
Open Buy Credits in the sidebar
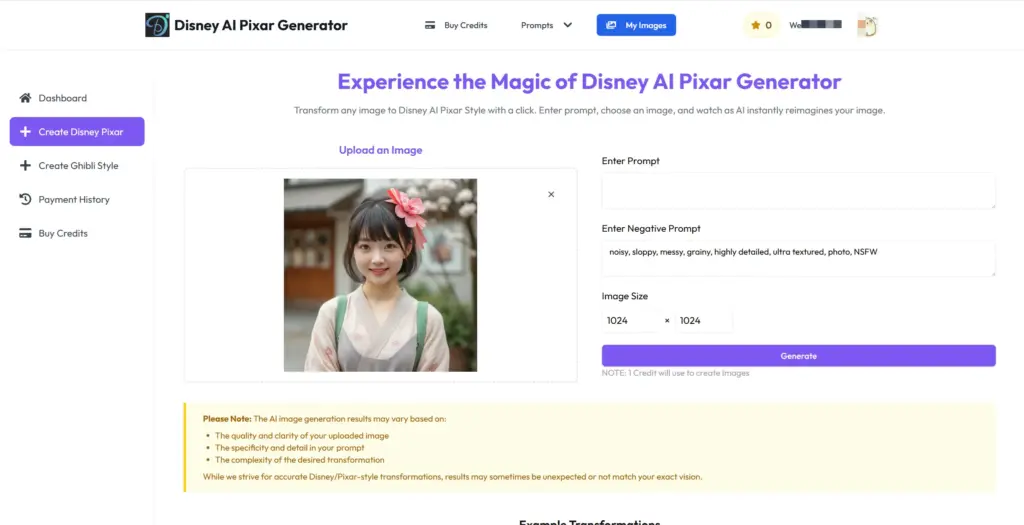point(77,233)
